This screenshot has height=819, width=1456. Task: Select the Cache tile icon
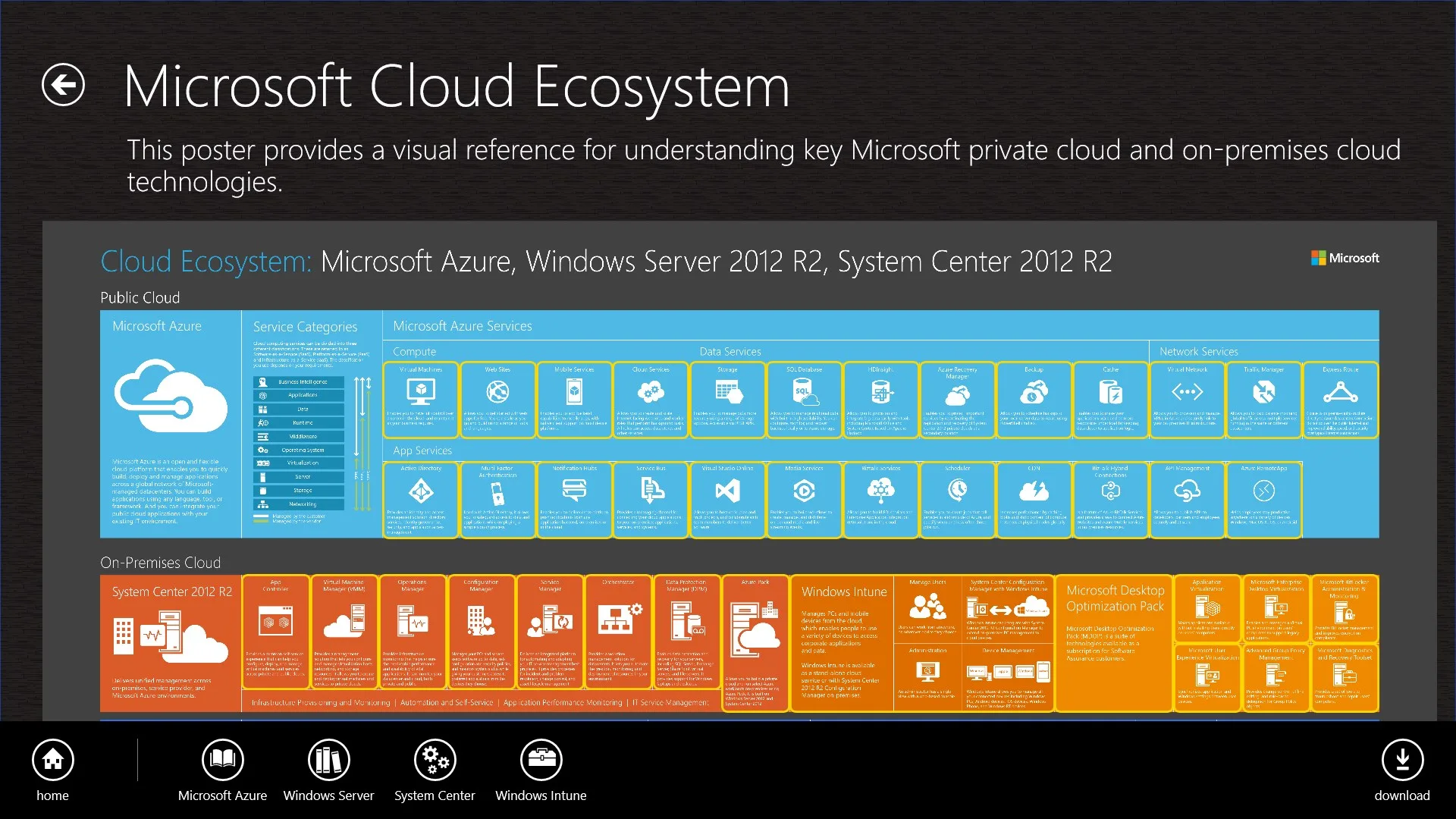pyautogui.click(x=1110, y=392)
